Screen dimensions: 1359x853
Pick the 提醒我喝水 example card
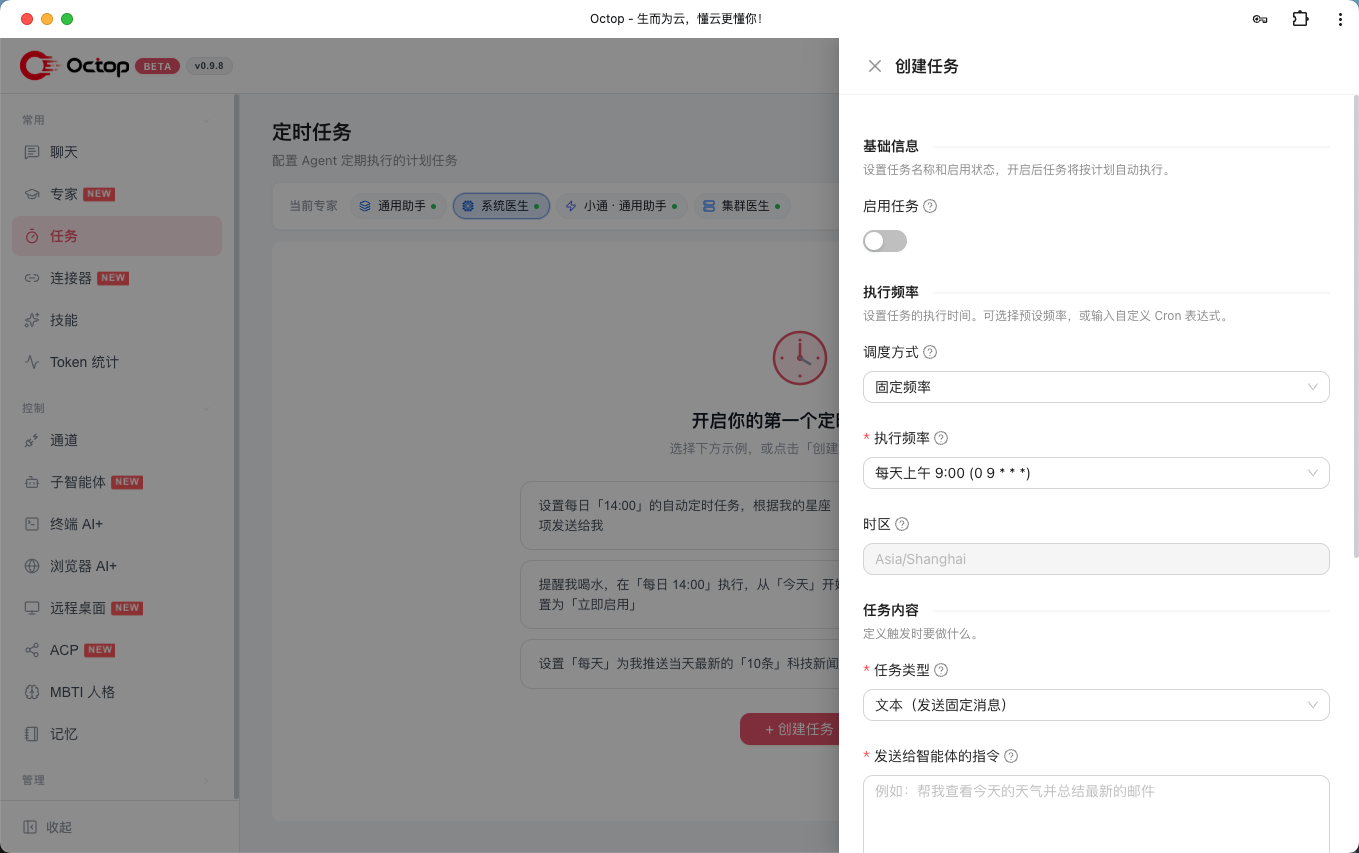680,594
